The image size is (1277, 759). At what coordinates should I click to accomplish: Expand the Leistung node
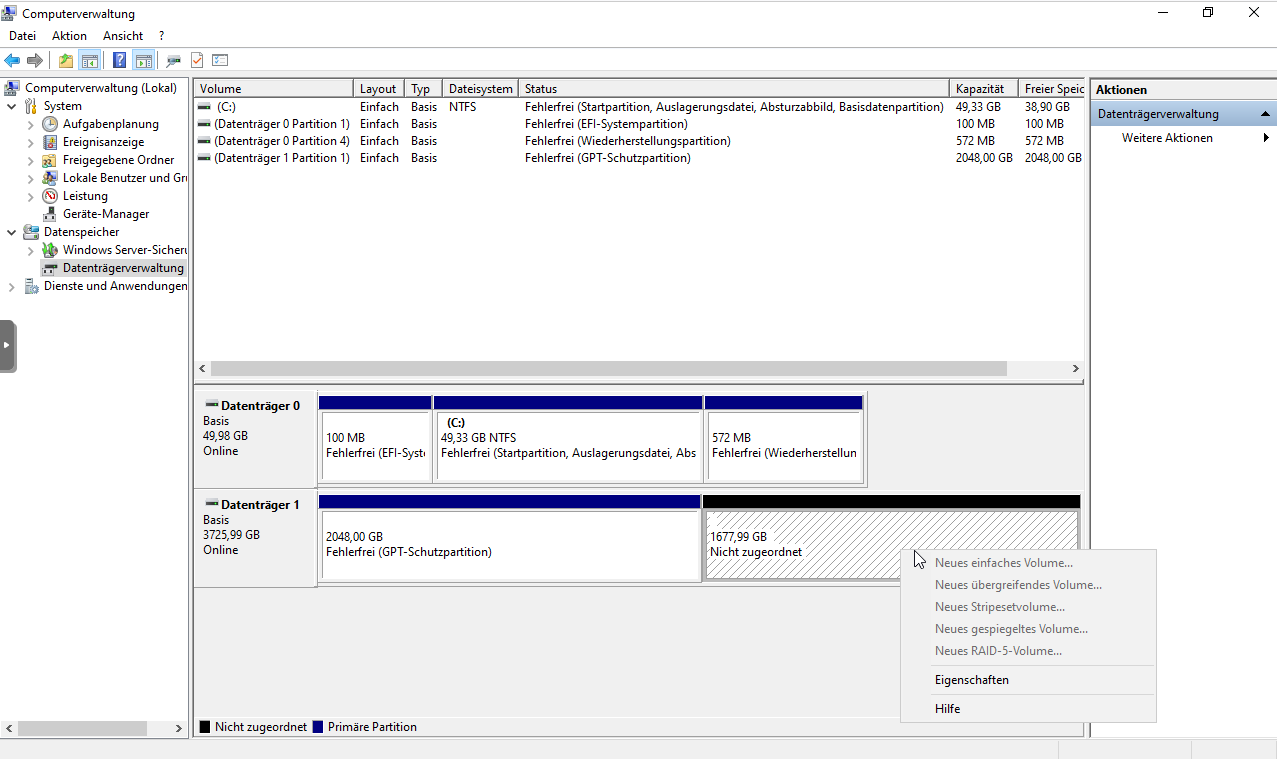pos(31,196)
